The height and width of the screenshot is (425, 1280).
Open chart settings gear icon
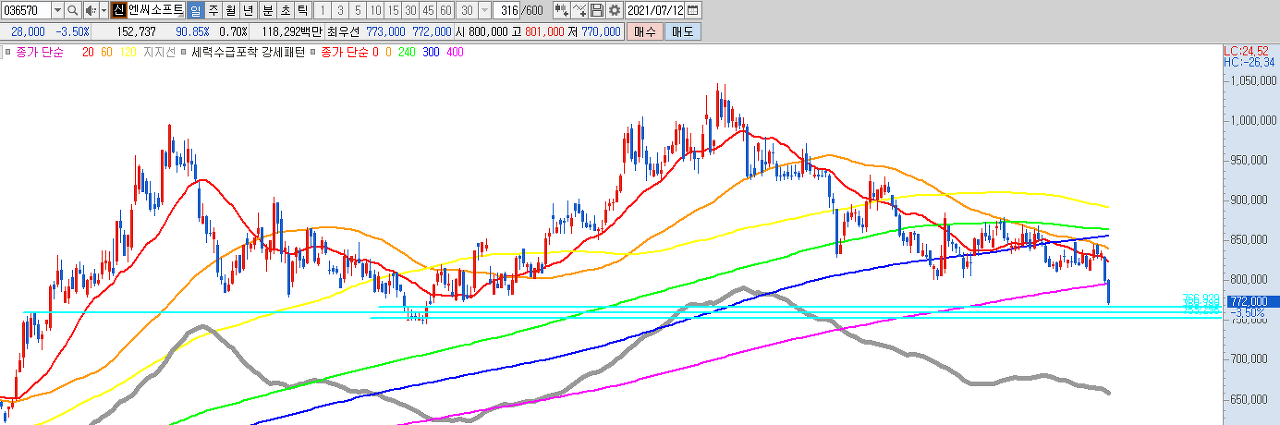615,10
